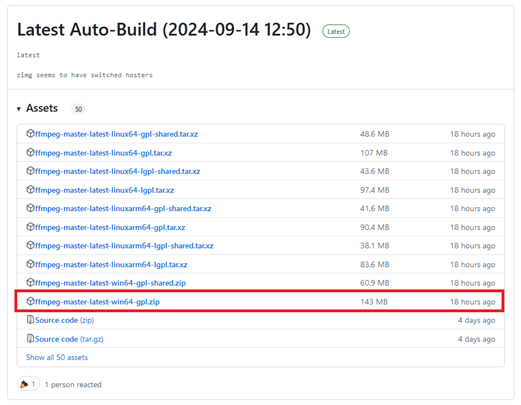
Task: Click the 97.4 MB file size
Action: (375, 190)
